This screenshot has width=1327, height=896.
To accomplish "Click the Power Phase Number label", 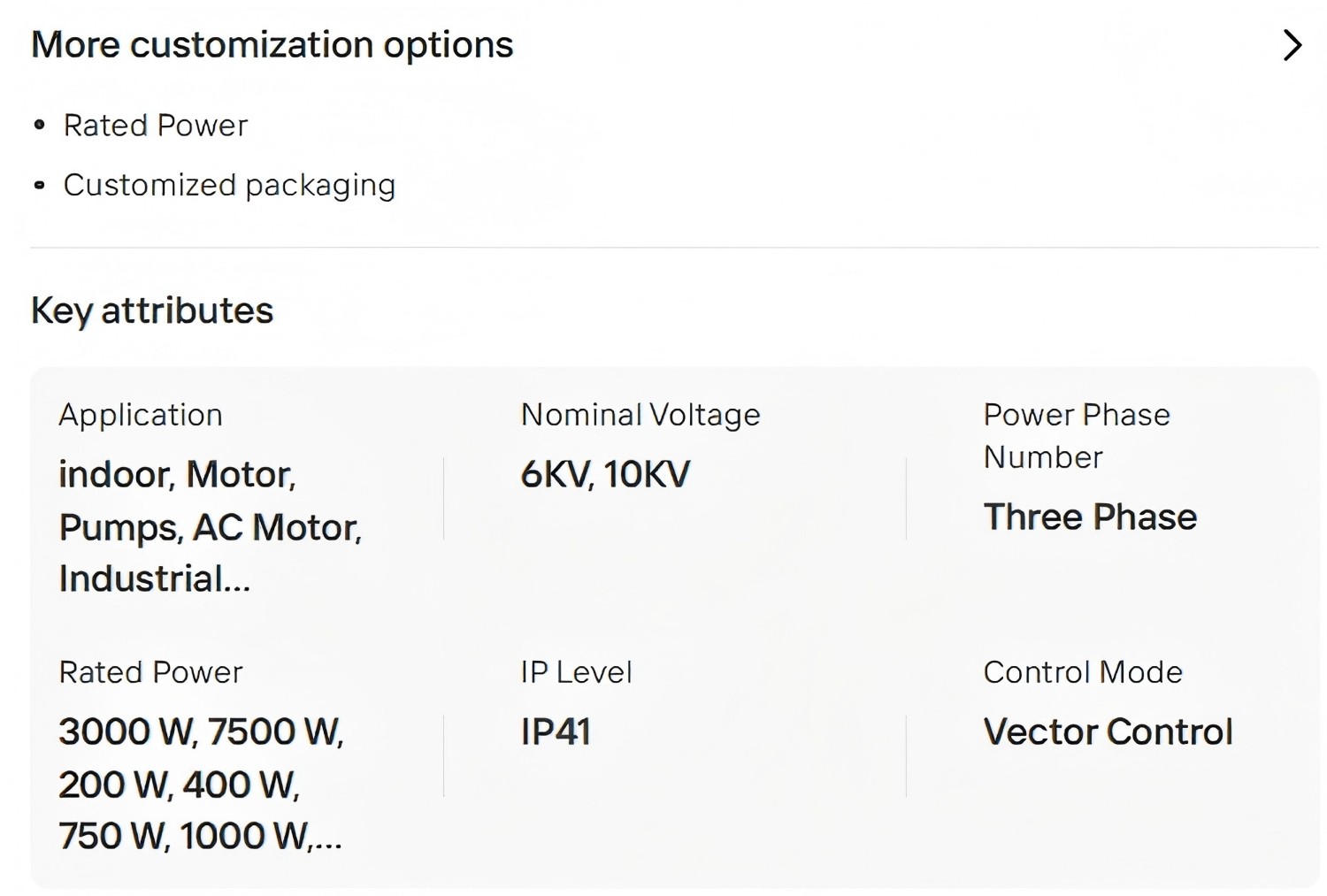I will pos(1077,436).
